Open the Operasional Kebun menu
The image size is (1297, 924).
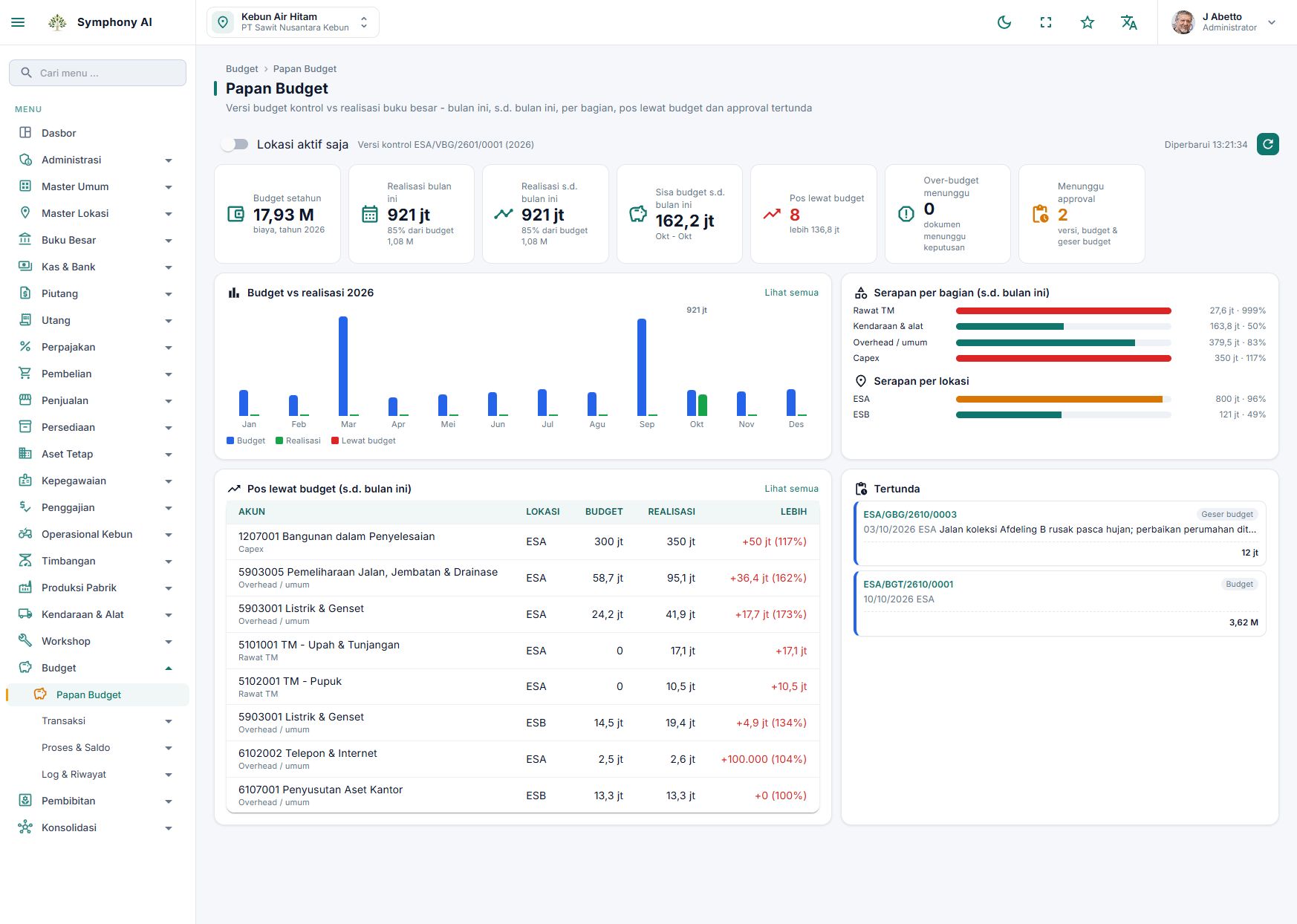[97, 534]
